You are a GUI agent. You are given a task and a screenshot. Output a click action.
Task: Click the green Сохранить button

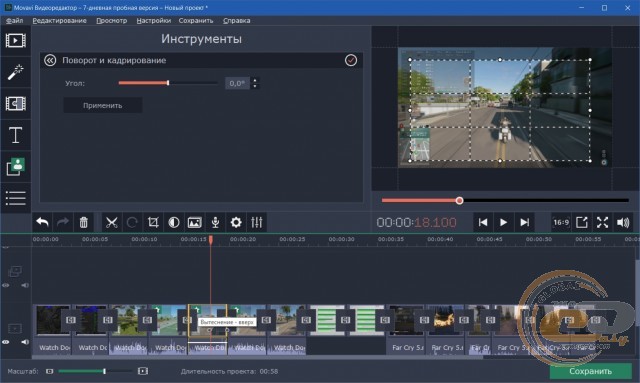coord(591,371)
